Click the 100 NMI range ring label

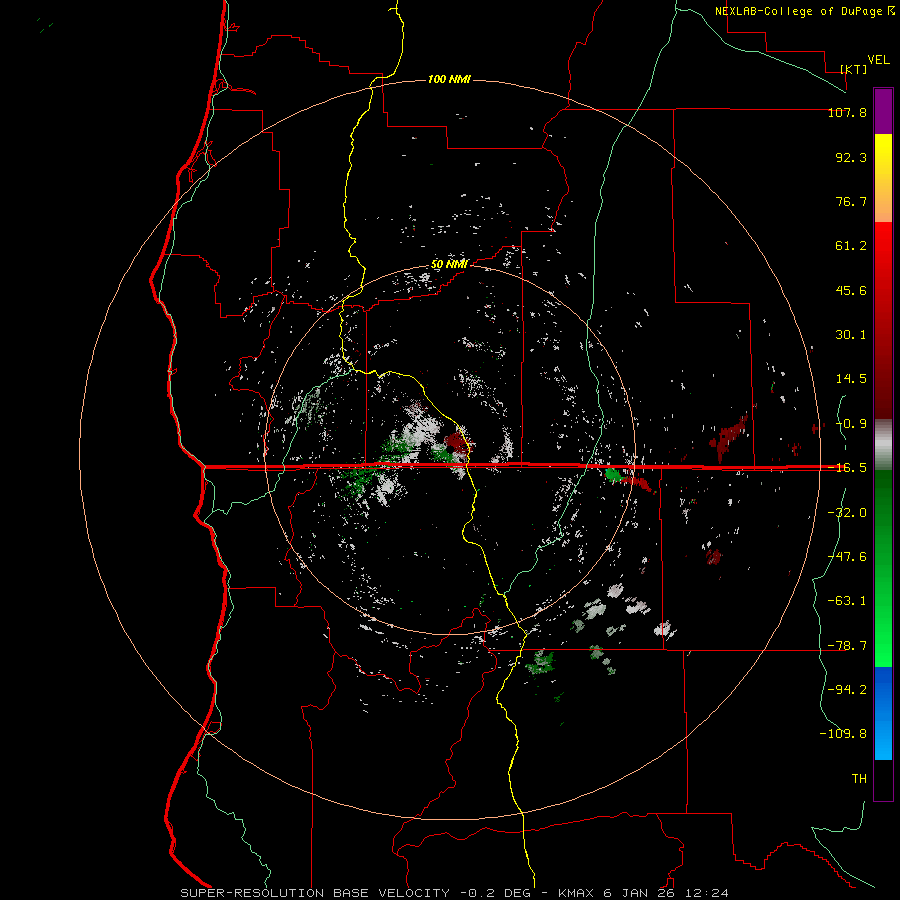(x=449, y=79)
